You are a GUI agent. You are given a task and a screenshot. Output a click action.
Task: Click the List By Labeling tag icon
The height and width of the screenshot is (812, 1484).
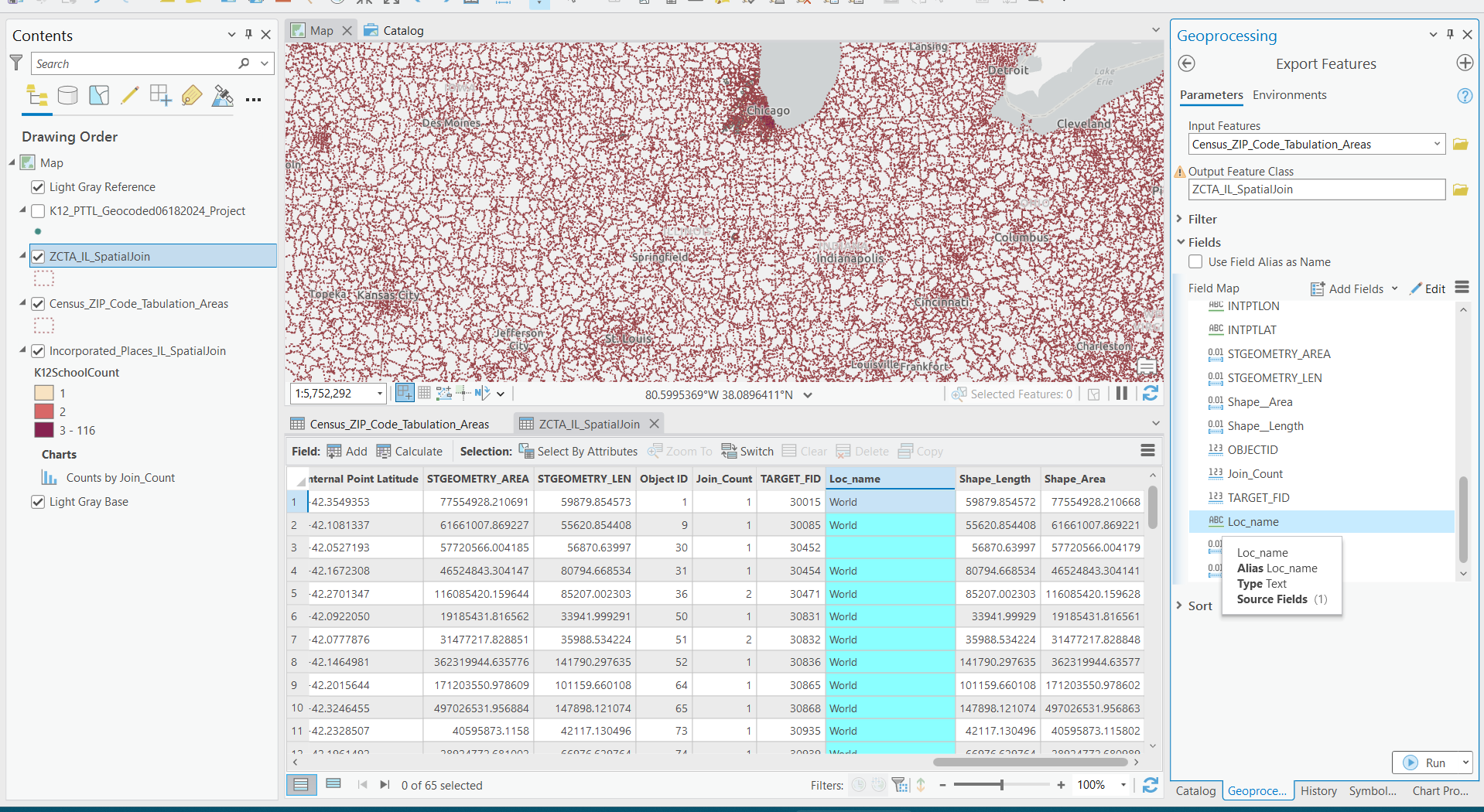point(192,96)
